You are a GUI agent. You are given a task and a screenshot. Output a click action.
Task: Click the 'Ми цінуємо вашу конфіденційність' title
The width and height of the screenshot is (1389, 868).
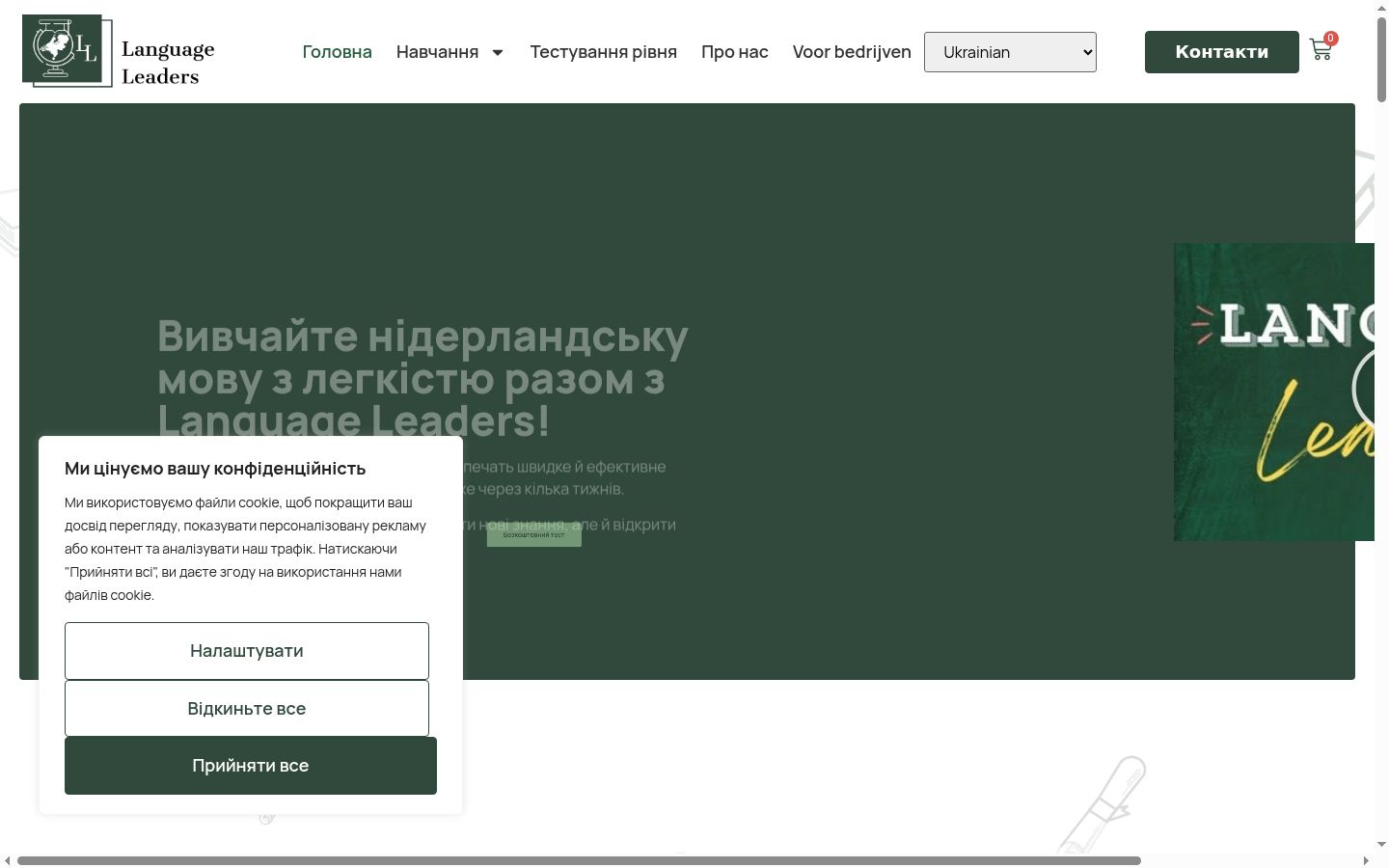(215, 469)
